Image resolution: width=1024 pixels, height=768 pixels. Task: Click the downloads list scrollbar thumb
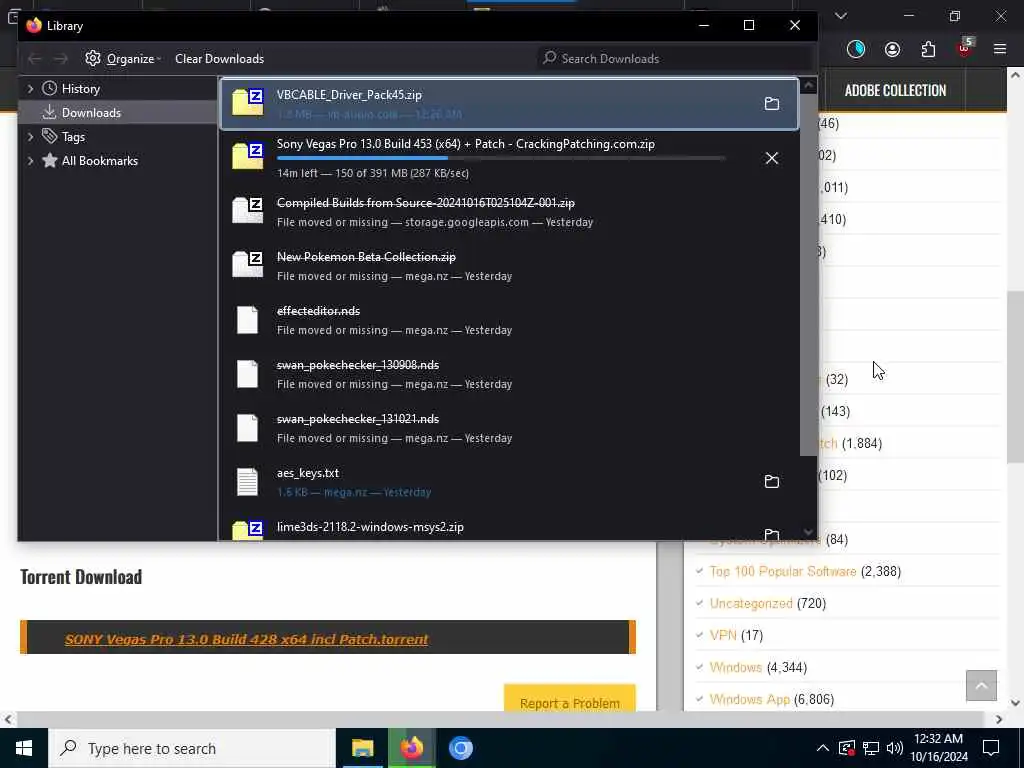[x=808, y=274]
